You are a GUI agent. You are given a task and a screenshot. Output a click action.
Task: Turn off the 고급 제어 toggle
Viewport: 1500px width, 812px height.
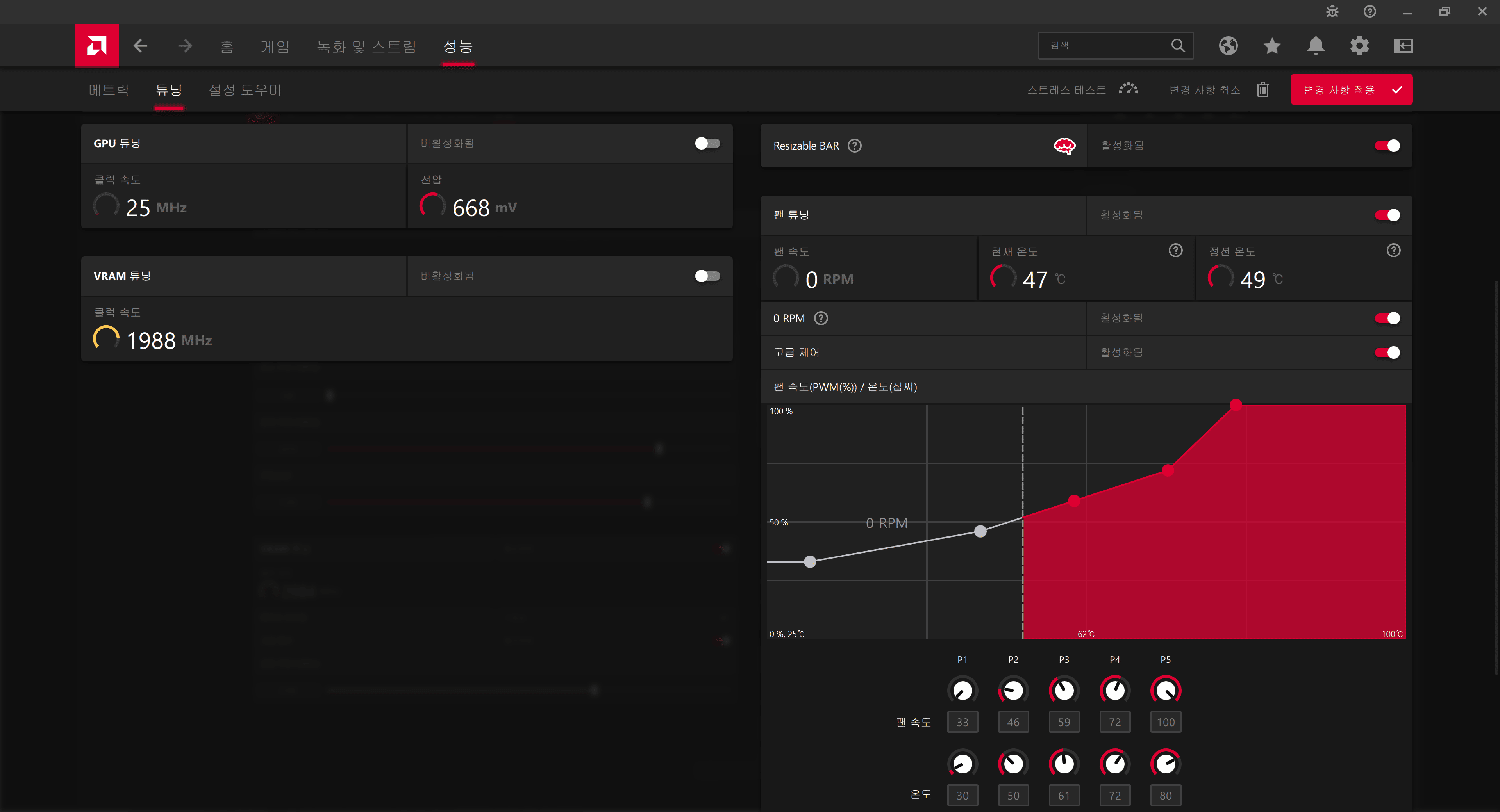[1387, 353]
